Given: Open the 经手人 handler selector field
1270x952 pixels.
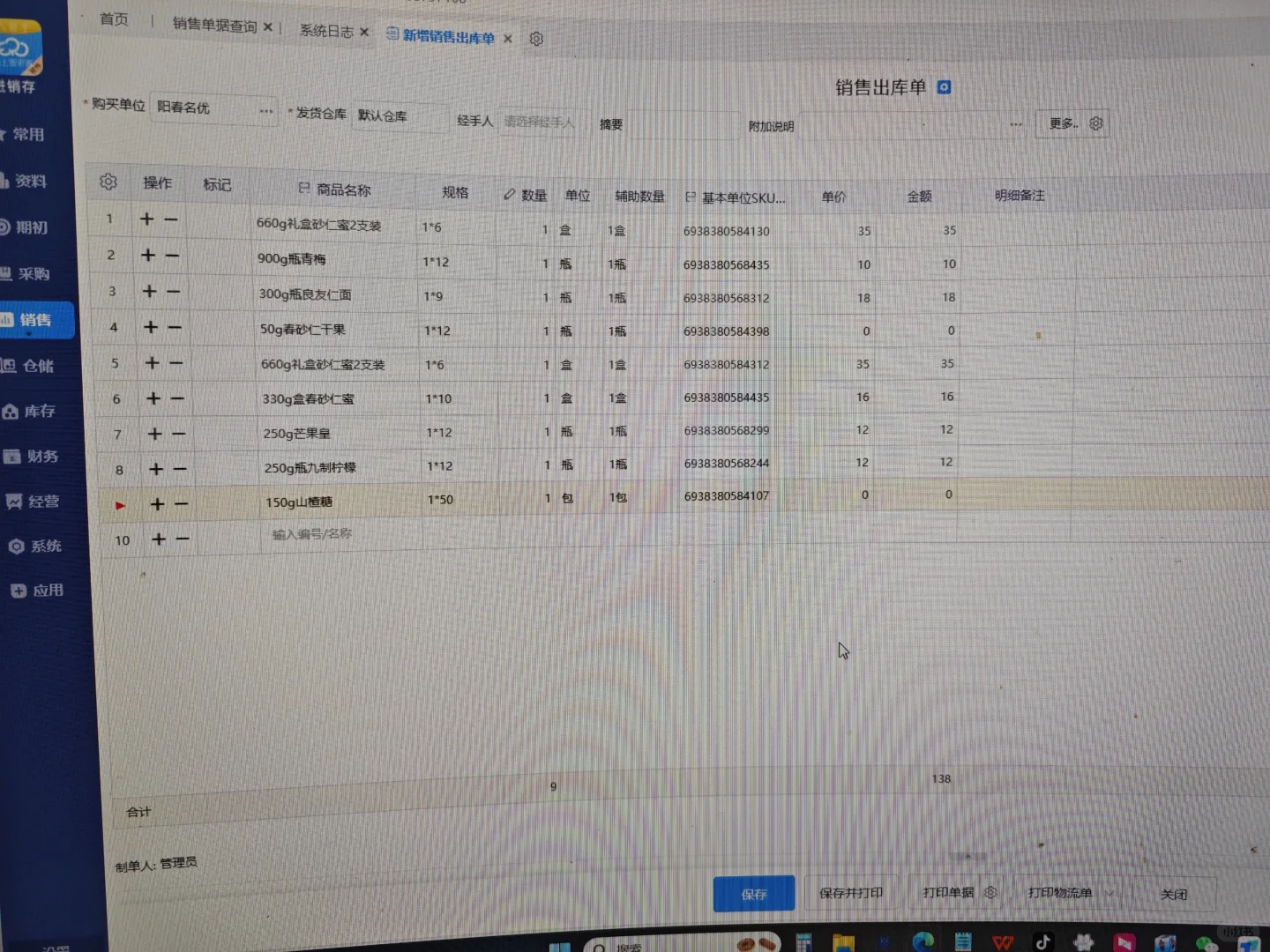Looking at the screenshot, I should (x=540, y=121).
